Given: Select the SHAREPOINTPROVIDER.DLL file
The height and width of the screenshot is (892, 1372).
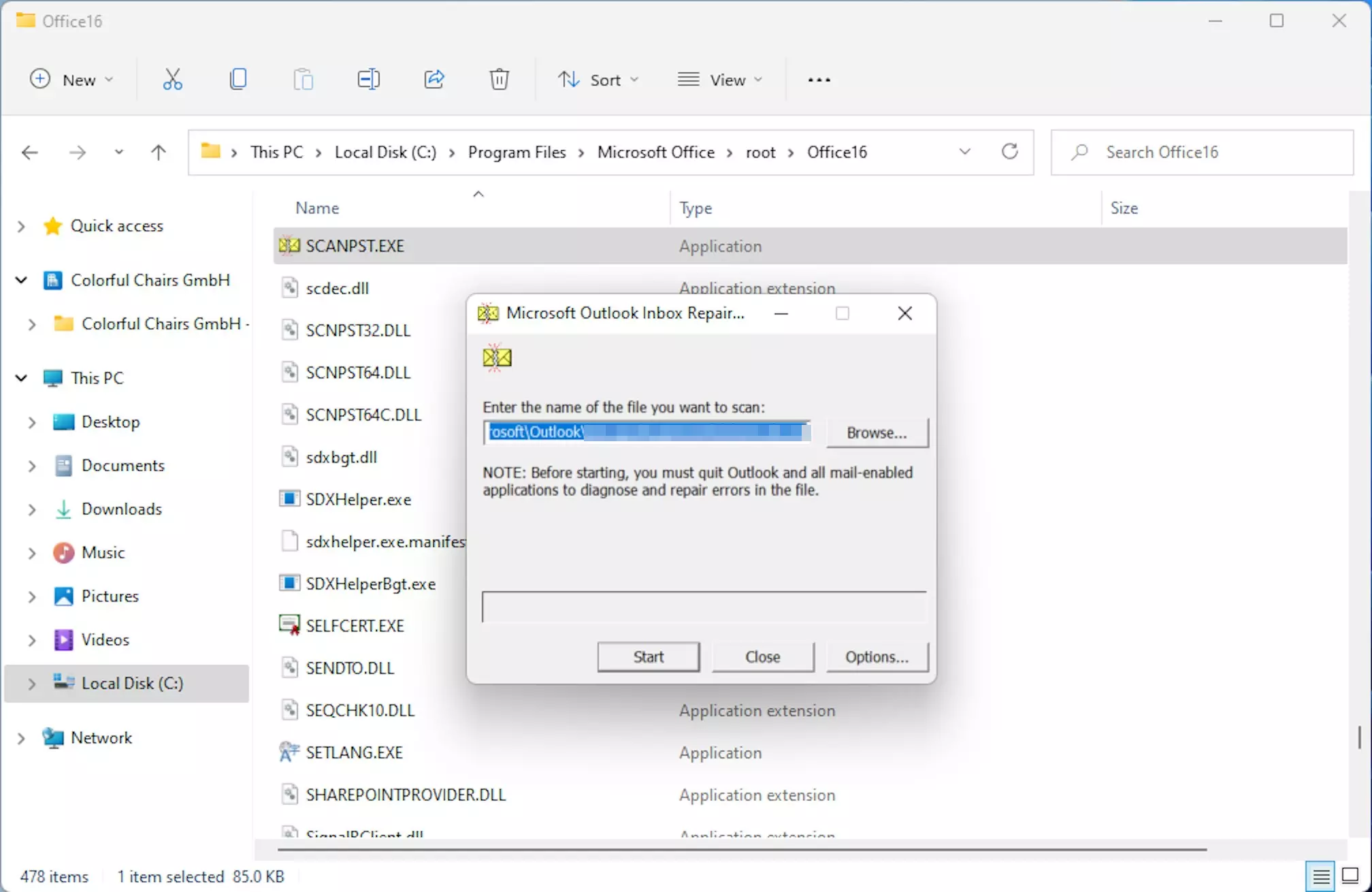Looking at the screenshot, I should click(406, 795).
